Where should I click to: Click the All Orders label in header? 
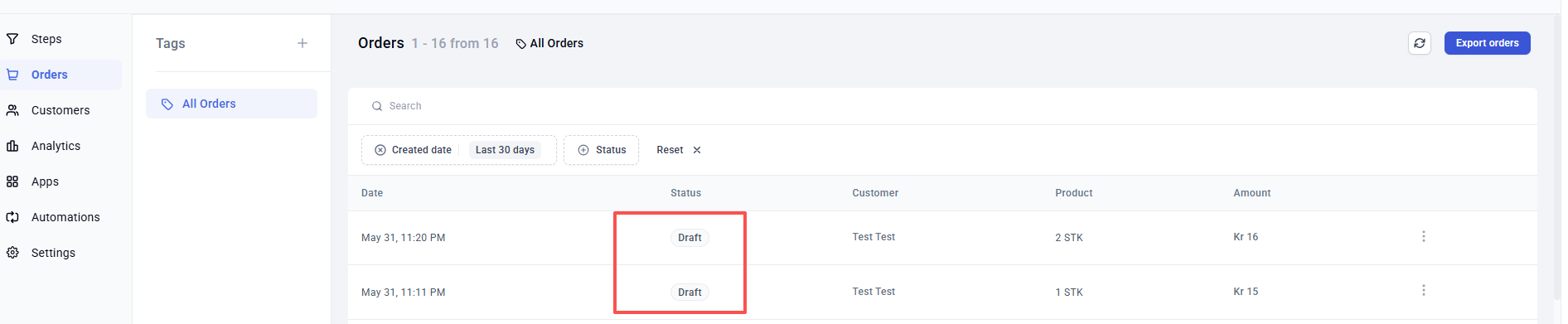(556, 43)
